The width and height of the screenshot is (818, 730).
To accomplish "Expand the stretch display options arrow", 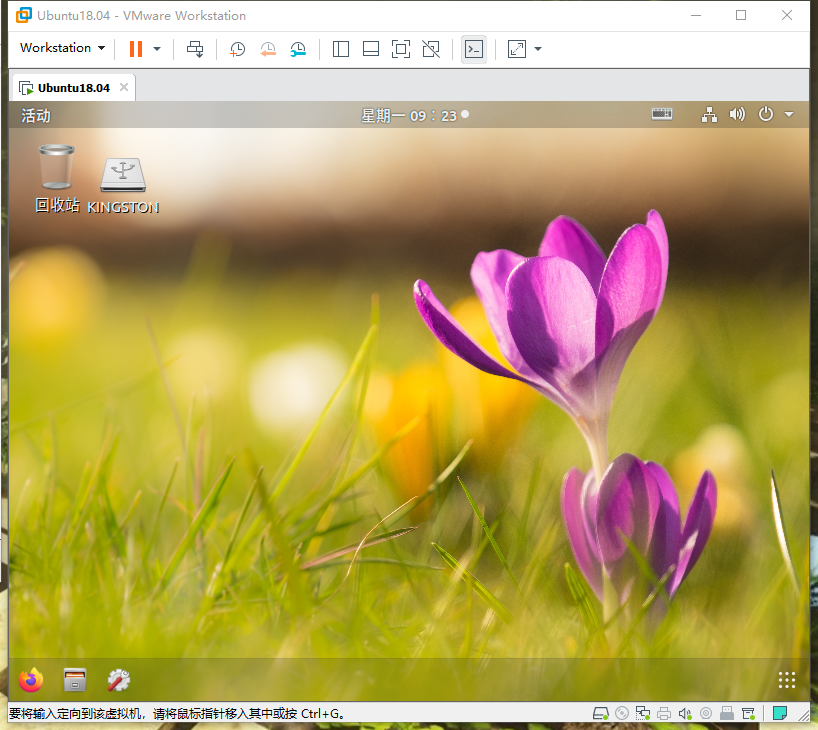I will tap(538, 49).
